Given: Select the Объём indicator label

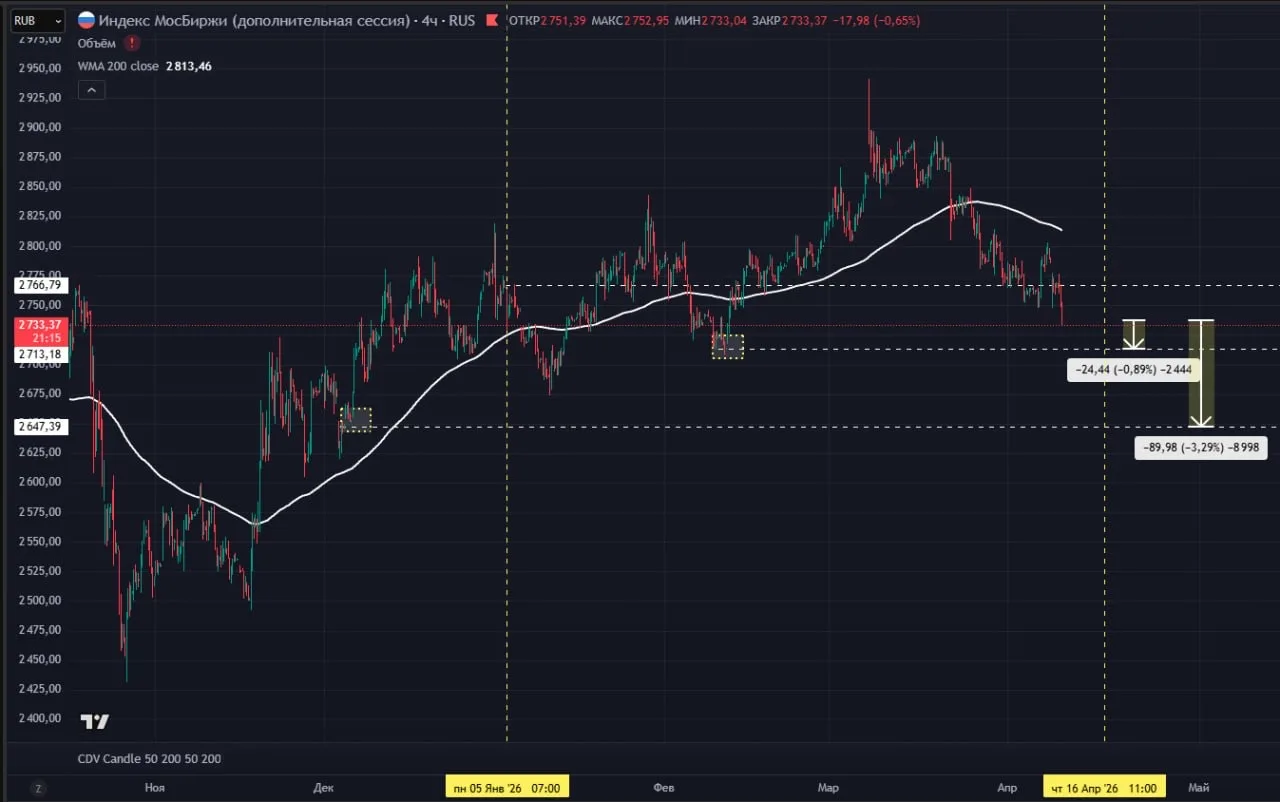Looking at the screenshot, I should (97, 43).
